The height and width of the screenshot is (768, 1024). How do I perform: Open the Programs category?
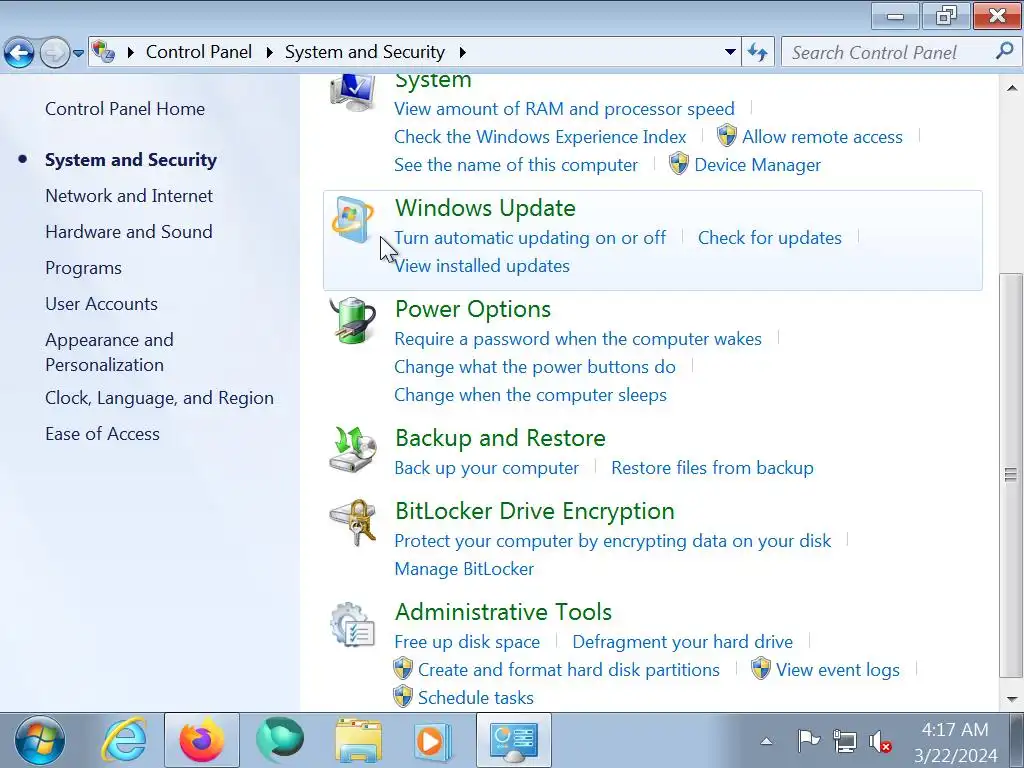[84, 268]
